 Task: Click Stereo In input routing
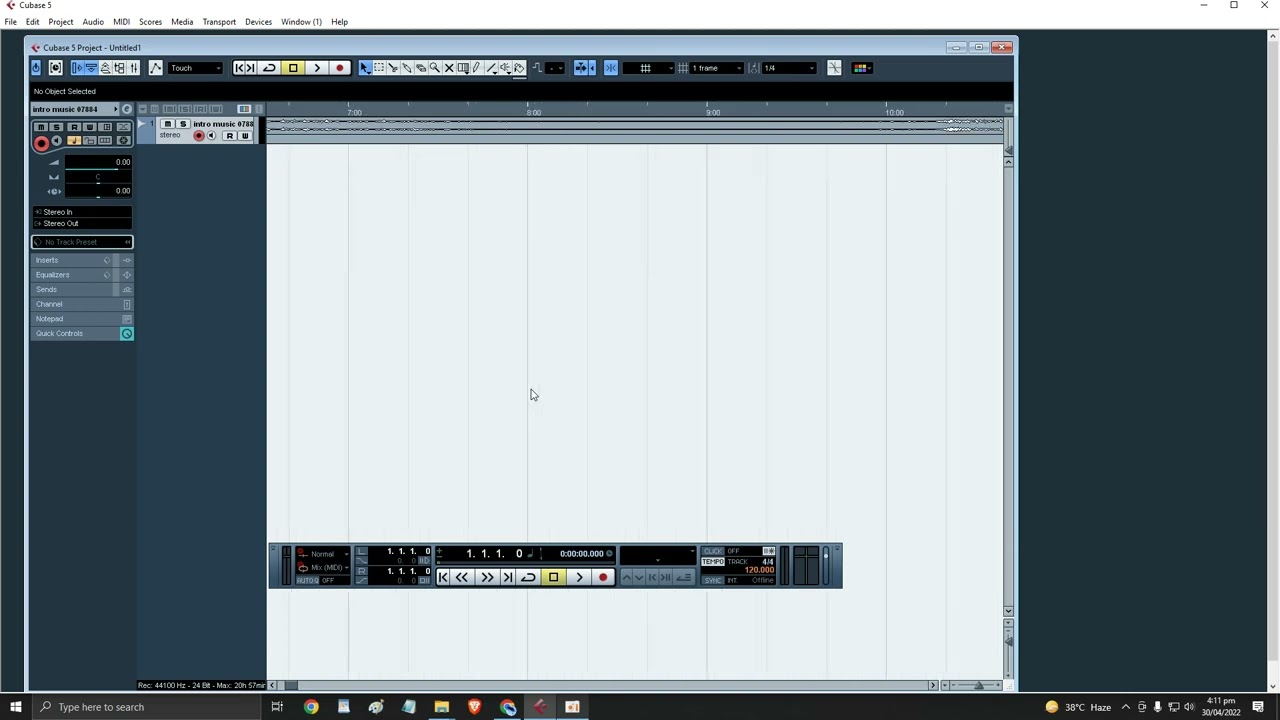pos(82,212)
